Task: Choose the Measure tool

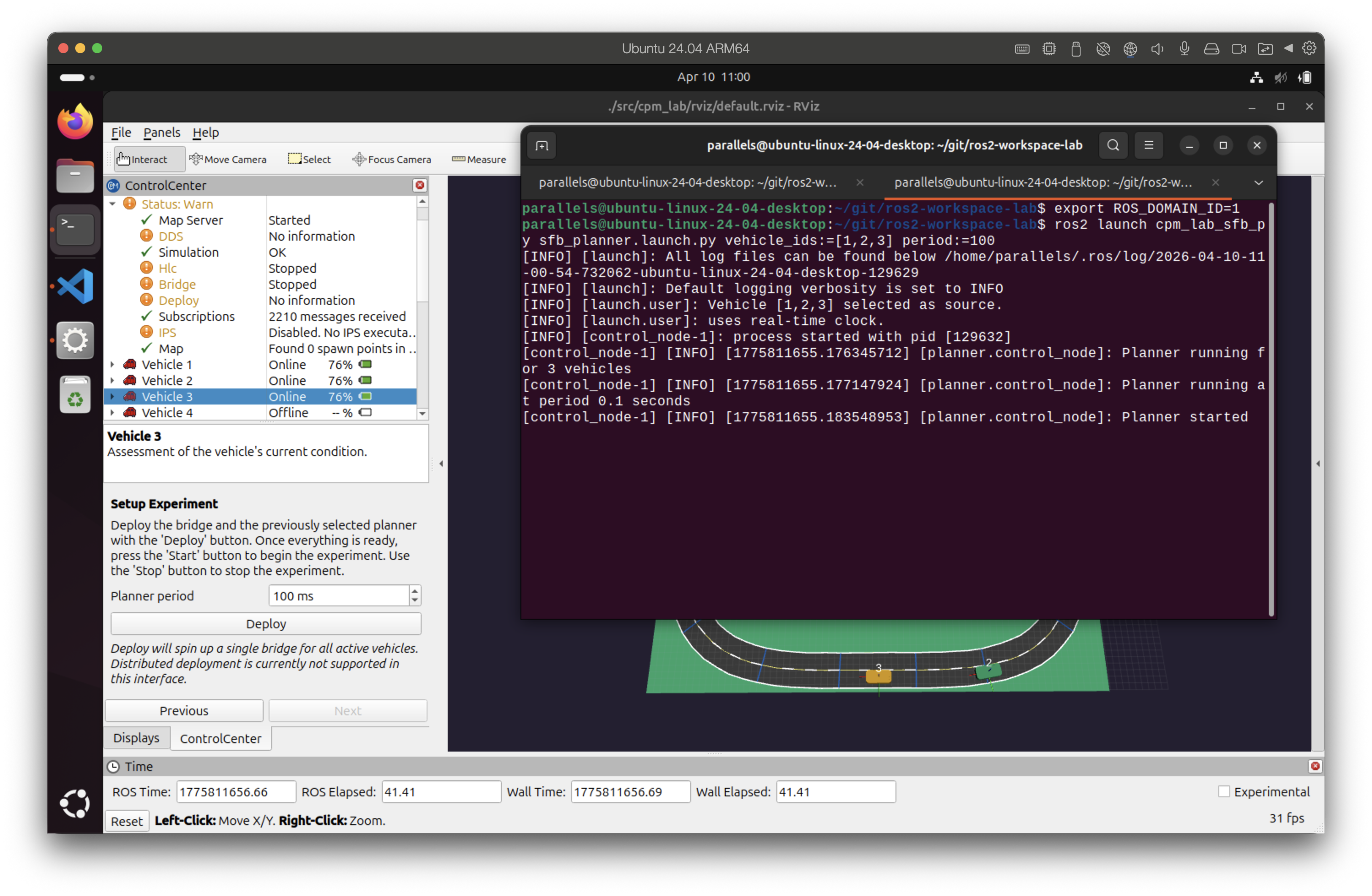Action: click(x=479, y=159)
